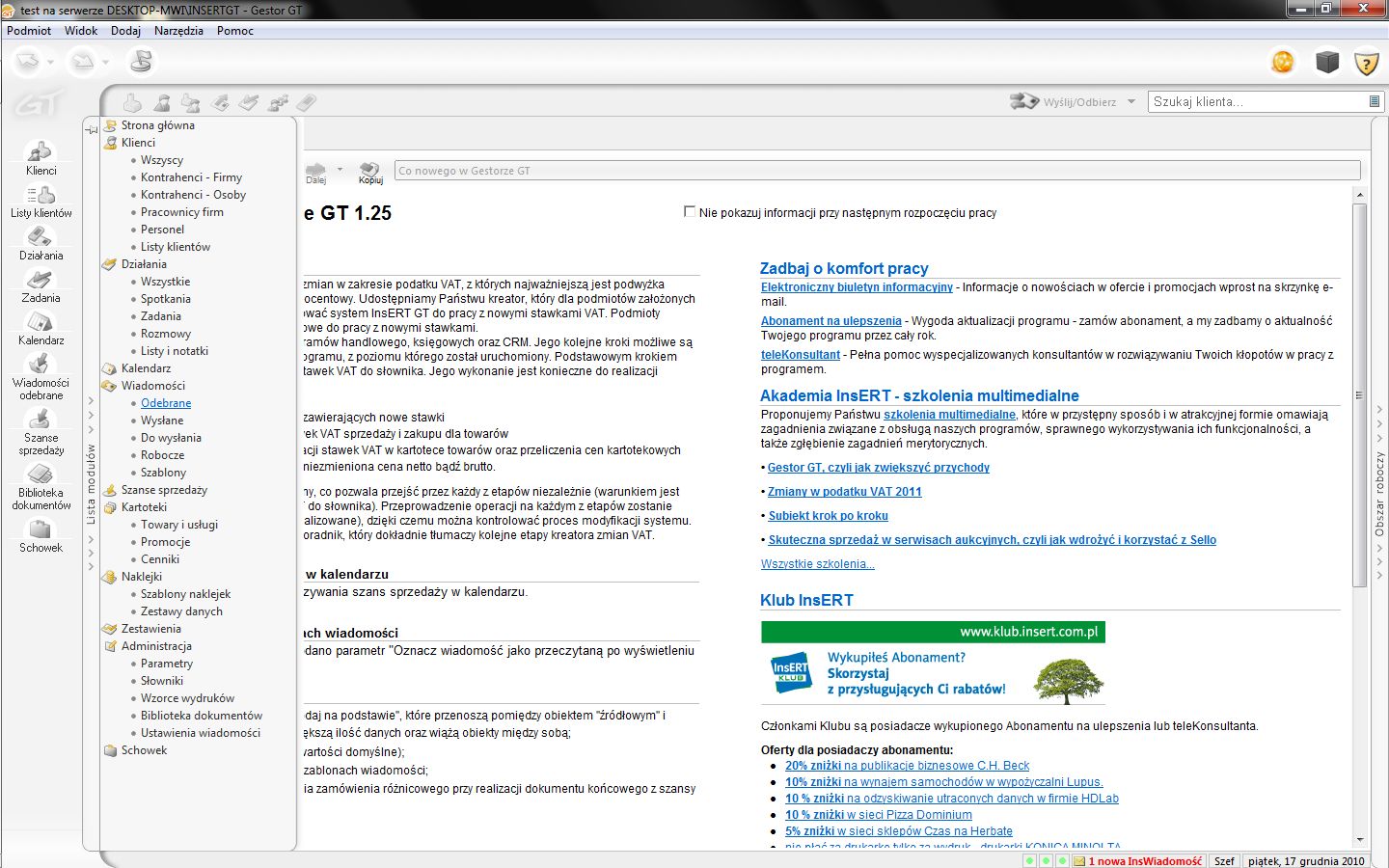Click the add company toolbar icon

coord(133,102)
